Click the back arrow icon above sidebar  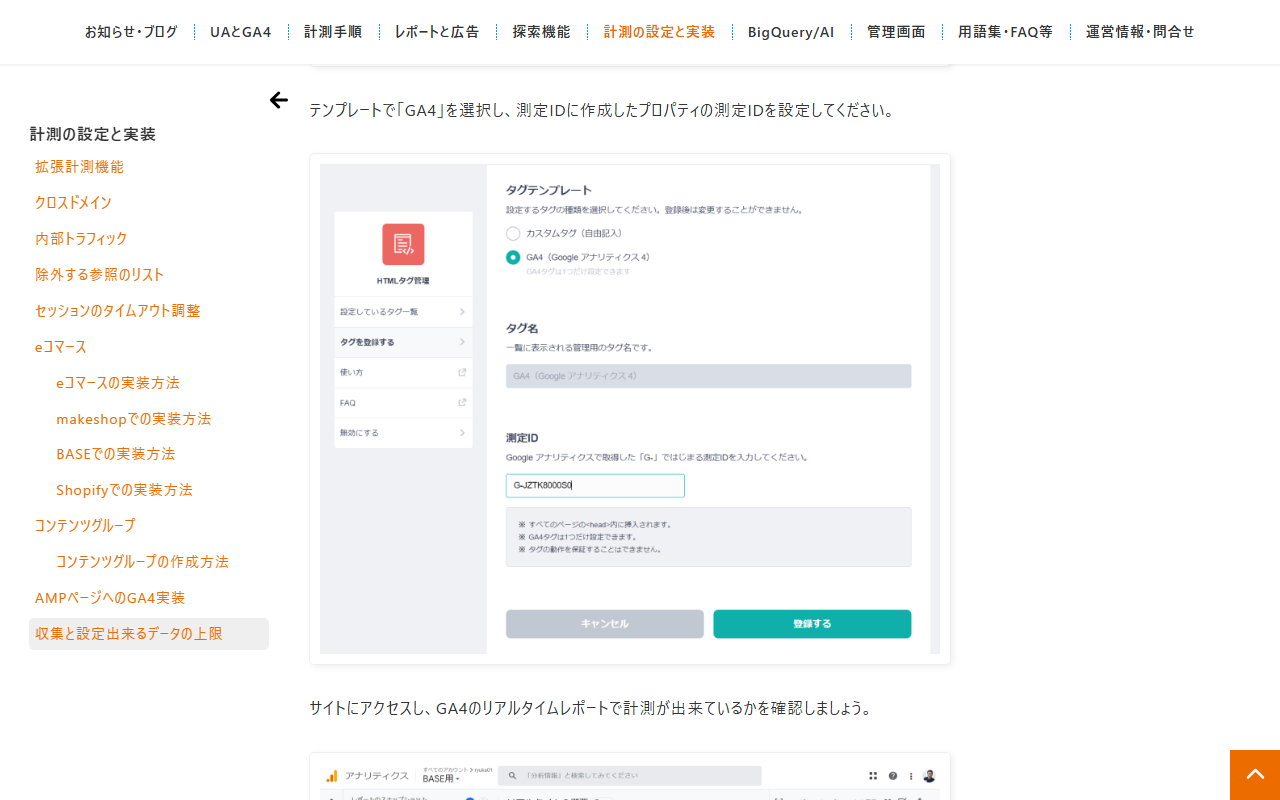[279, 100]
